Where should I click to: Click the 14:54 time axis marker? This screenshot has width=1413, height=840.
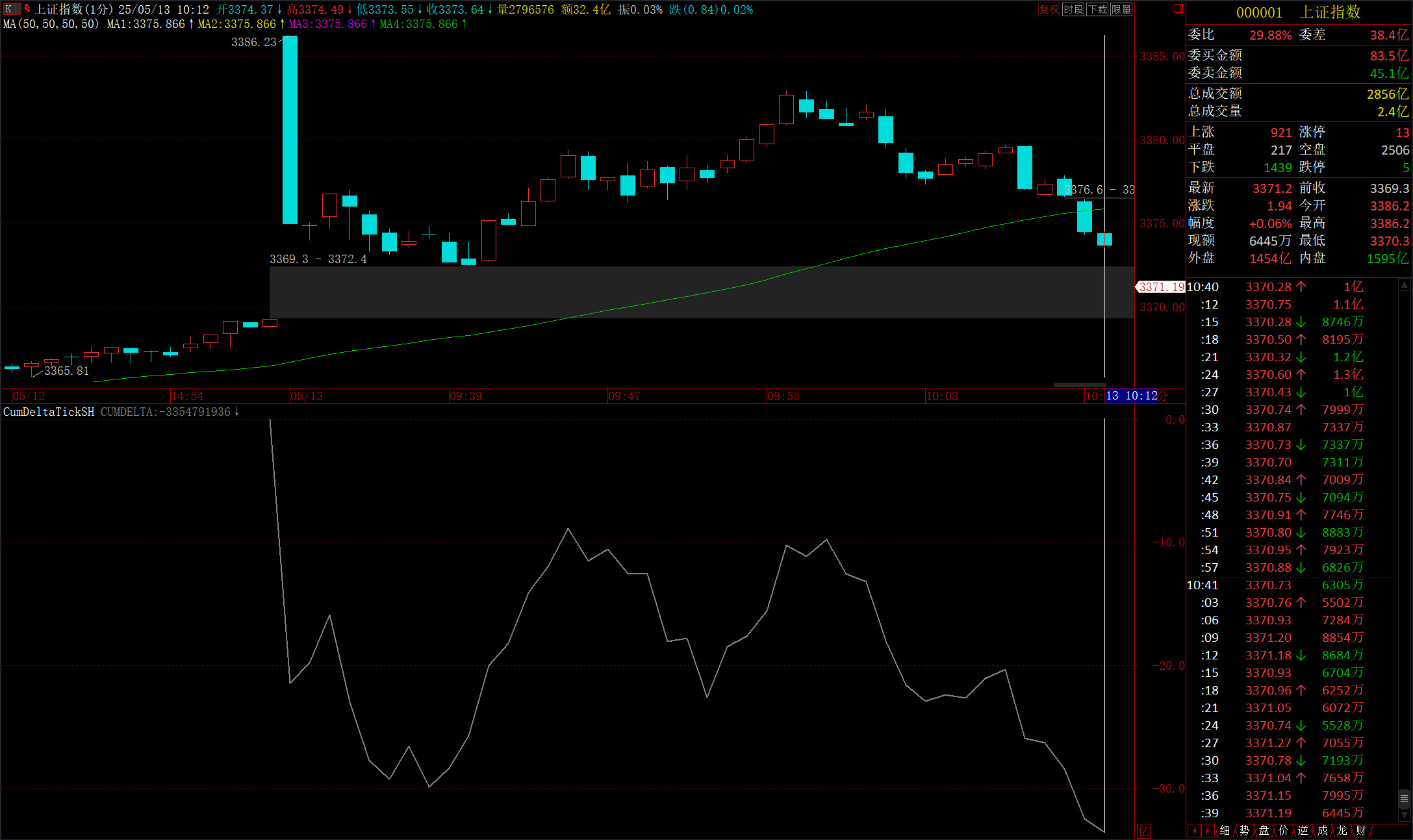point(187,396)
